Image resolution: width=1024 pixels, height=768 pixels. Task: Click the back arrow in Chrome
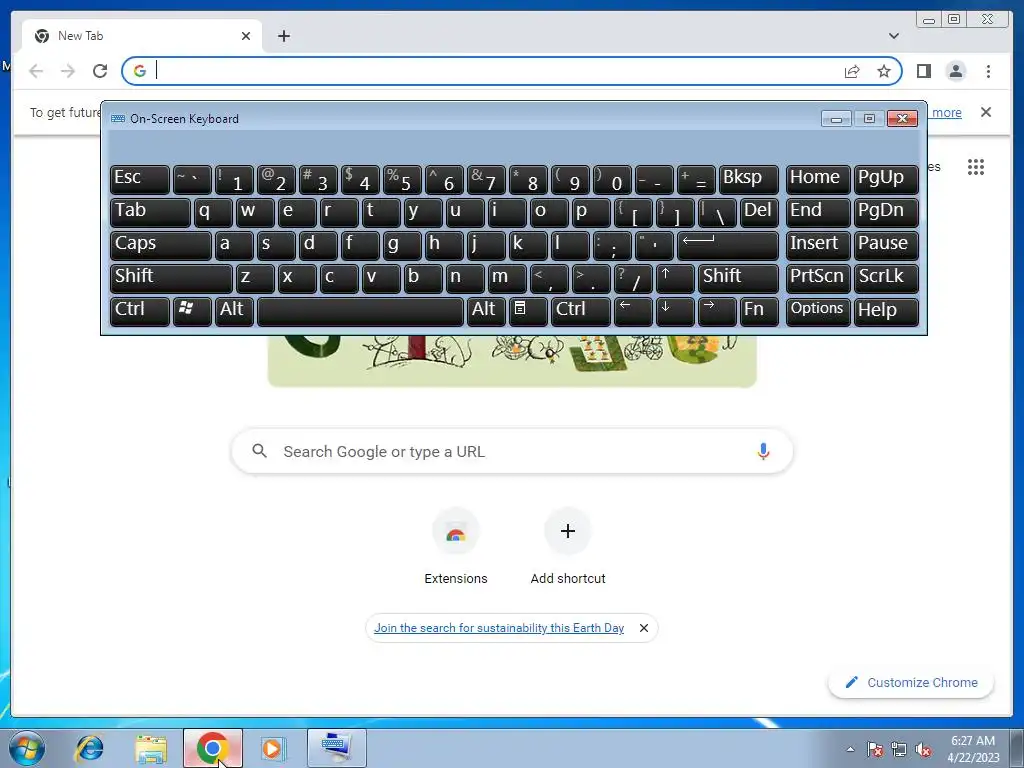[36, 71]
